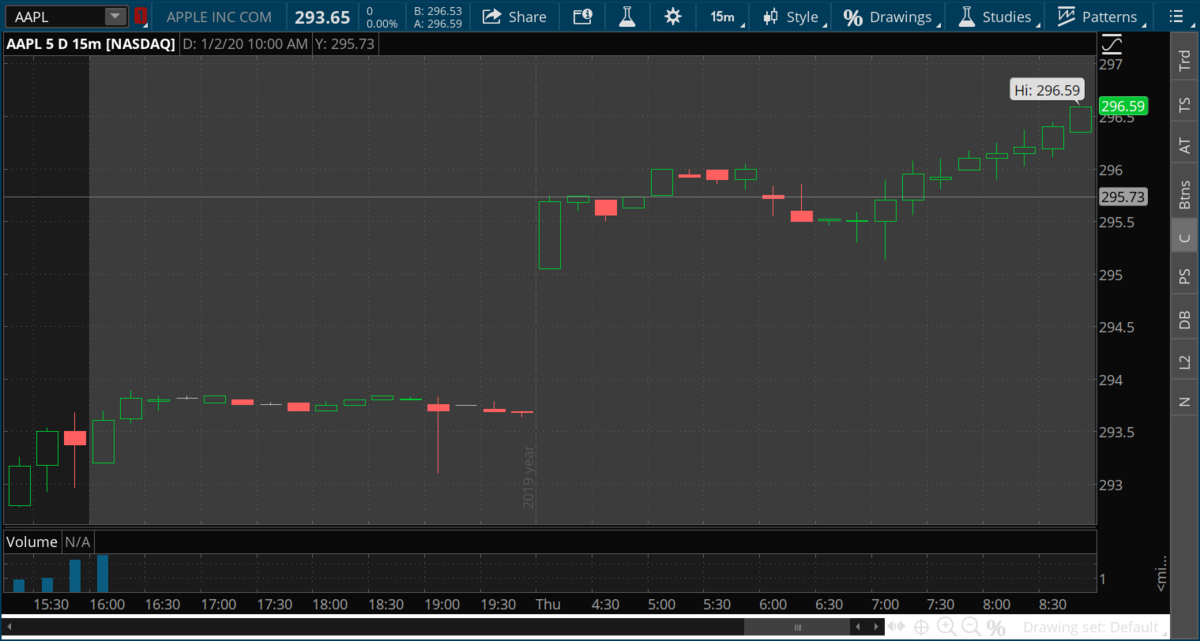Viewport: 1200px width, 641px height.
Task: Click the APPLE INC COM company name
Action: coord(217,17)
